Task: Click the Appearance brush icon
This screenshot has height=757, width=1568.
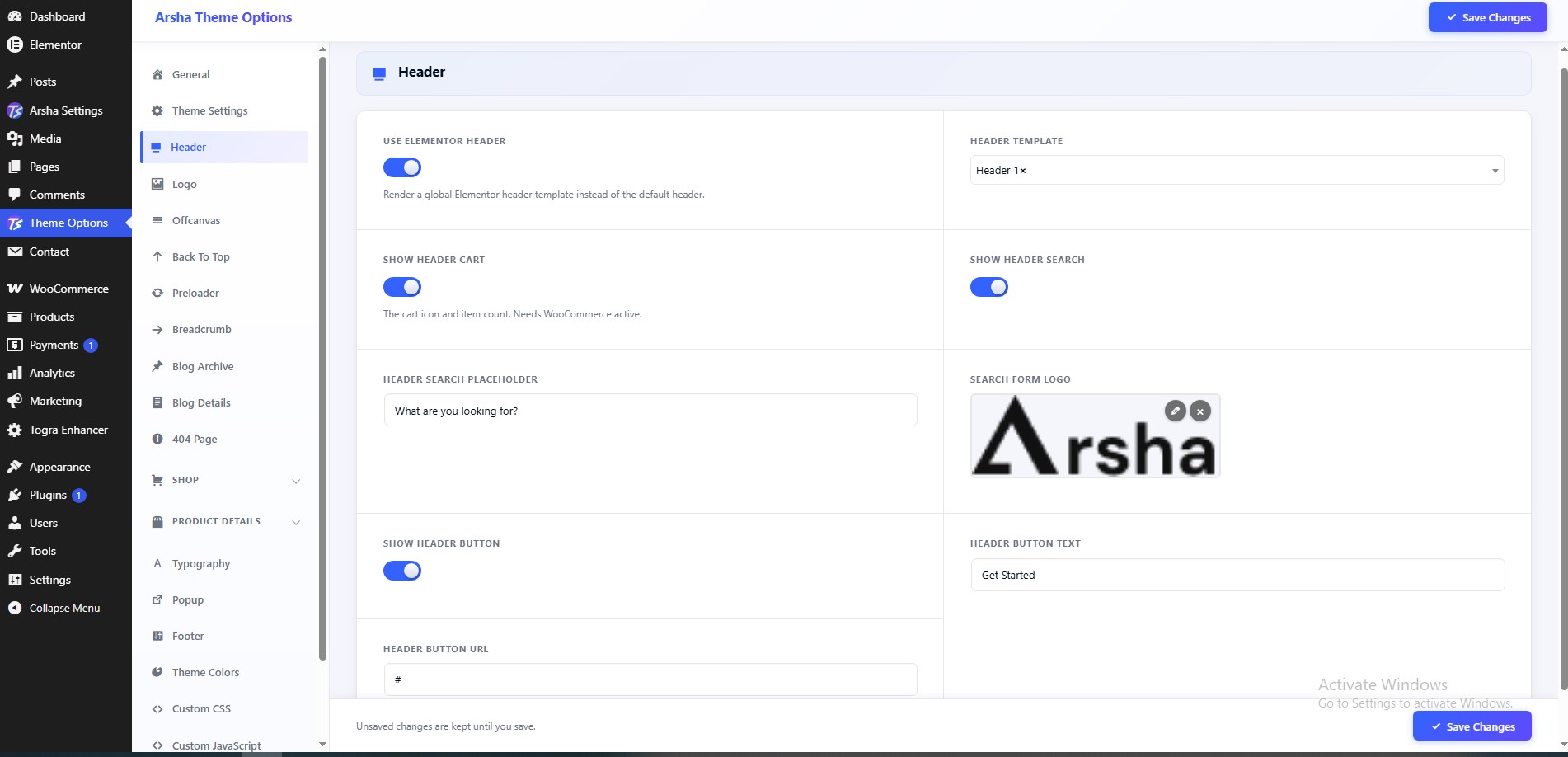Action: click(x=14, y=467)
